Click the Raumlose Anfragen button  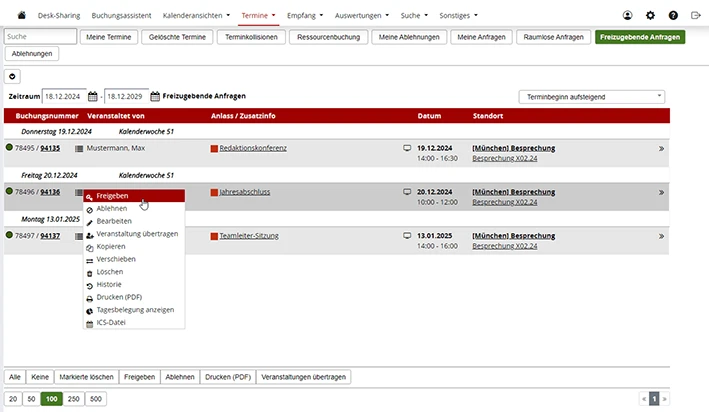[553, 37]
